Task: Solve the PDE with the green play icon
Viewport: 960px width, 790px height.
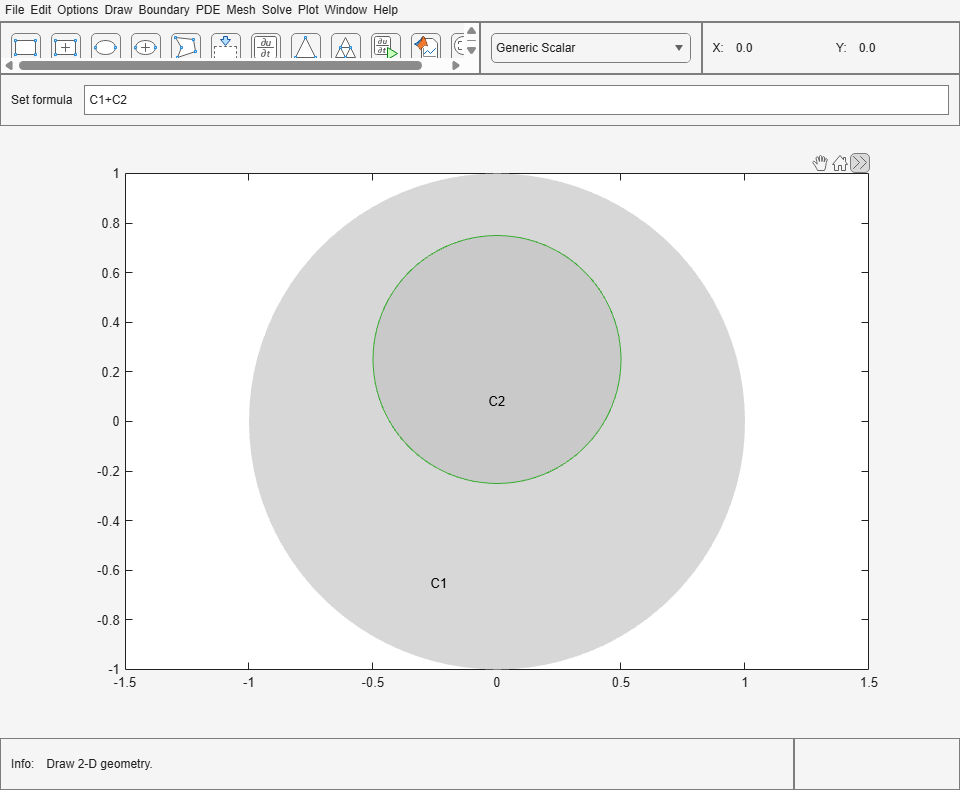Action: (x=385, y=46)
